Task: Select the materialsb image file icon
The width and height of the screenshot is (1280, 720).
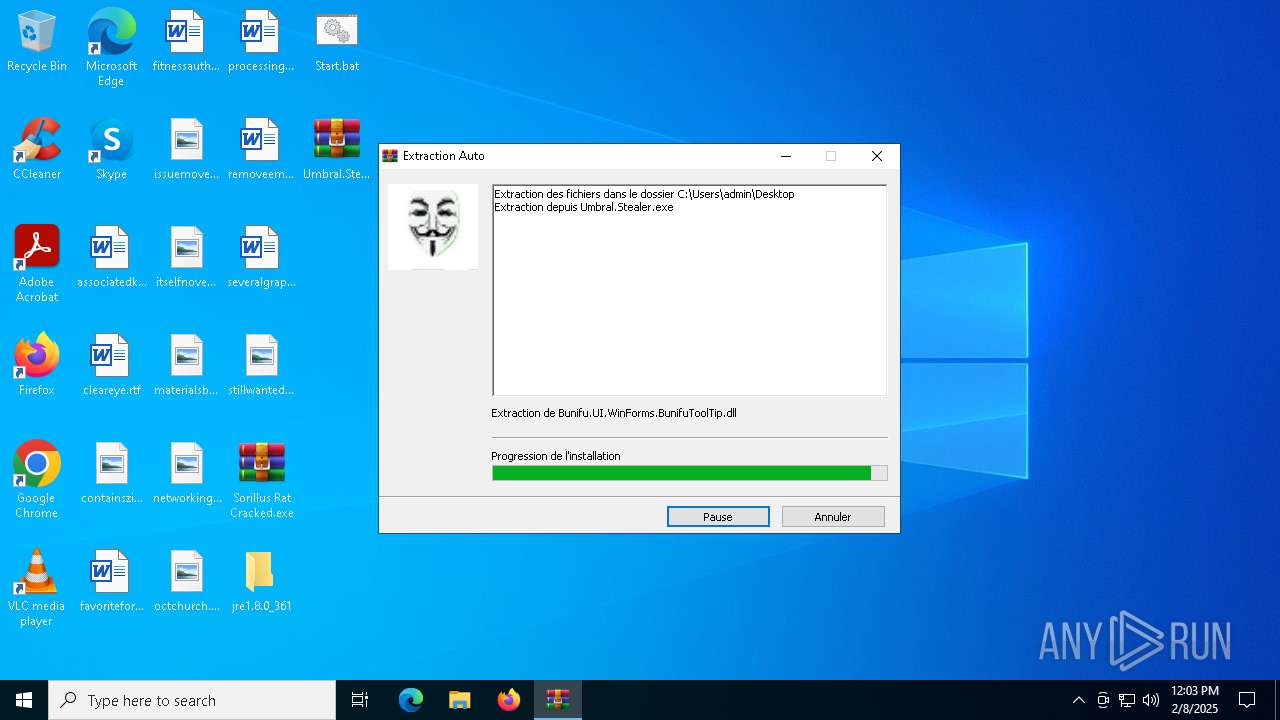Action: point(186,366)
